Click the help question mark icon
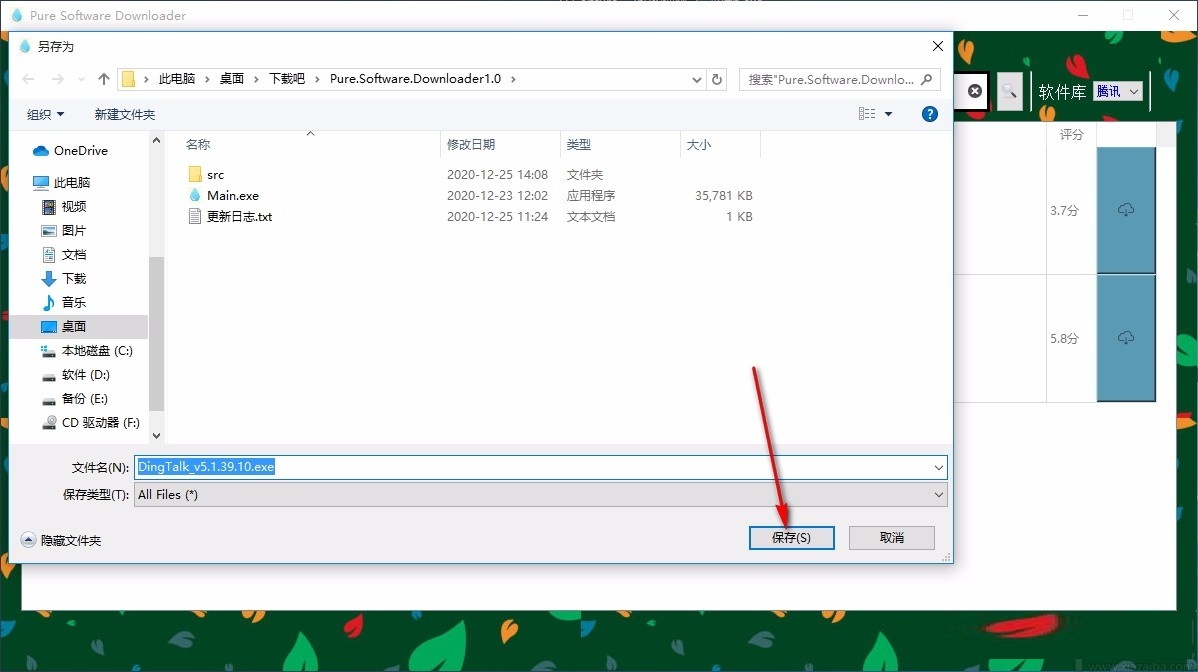The height and width of the screenshot is (672, 1198). tap(929, 113)
